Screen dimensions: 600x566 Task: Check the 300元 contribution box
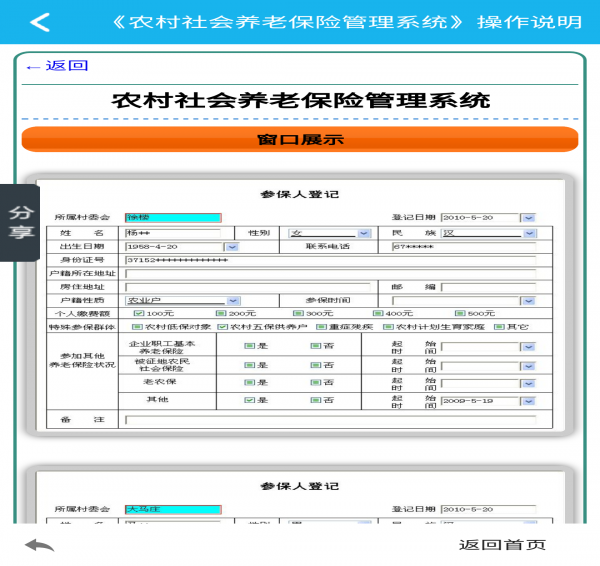point(298,313)
